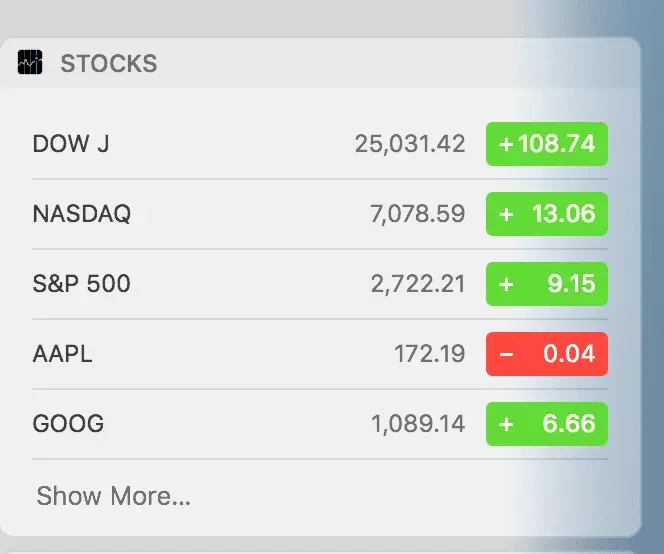Click the DOW J price 25,031.42

coord(410,144)
